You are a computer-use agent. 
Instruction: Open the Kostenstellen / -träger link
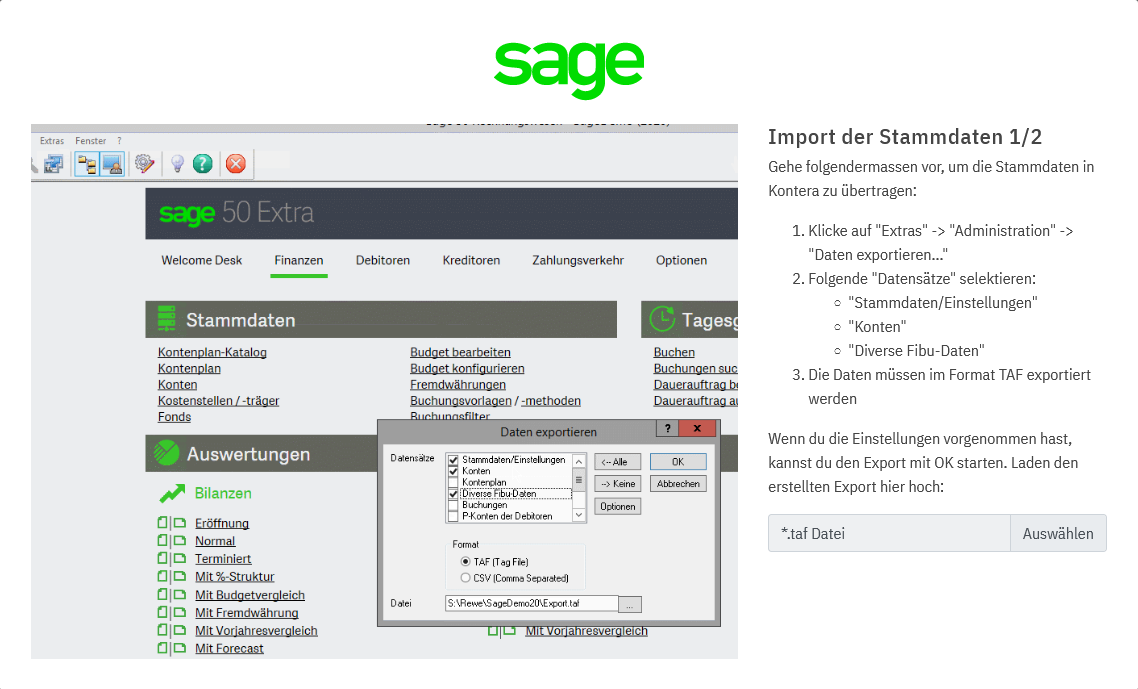(x=218, y=401)
